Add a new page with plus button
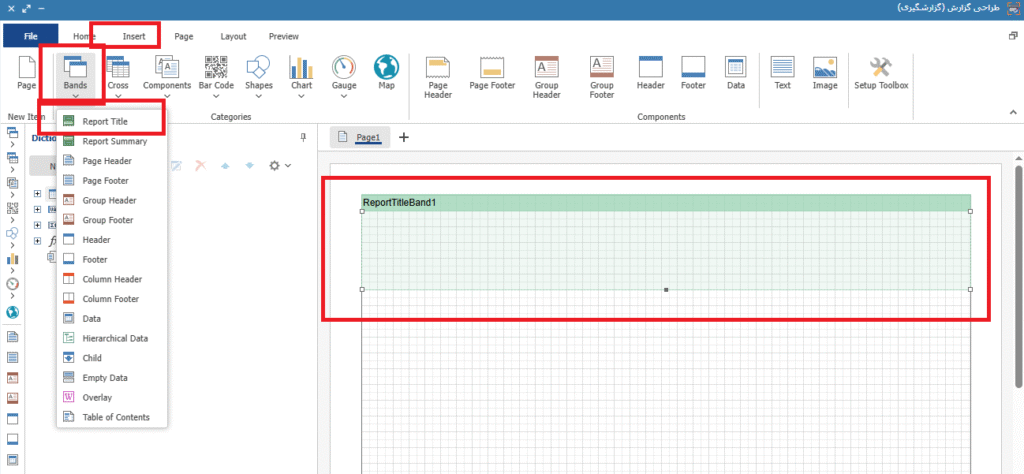The width and height of the screenshot is (1024, 474). coord(404,137)
